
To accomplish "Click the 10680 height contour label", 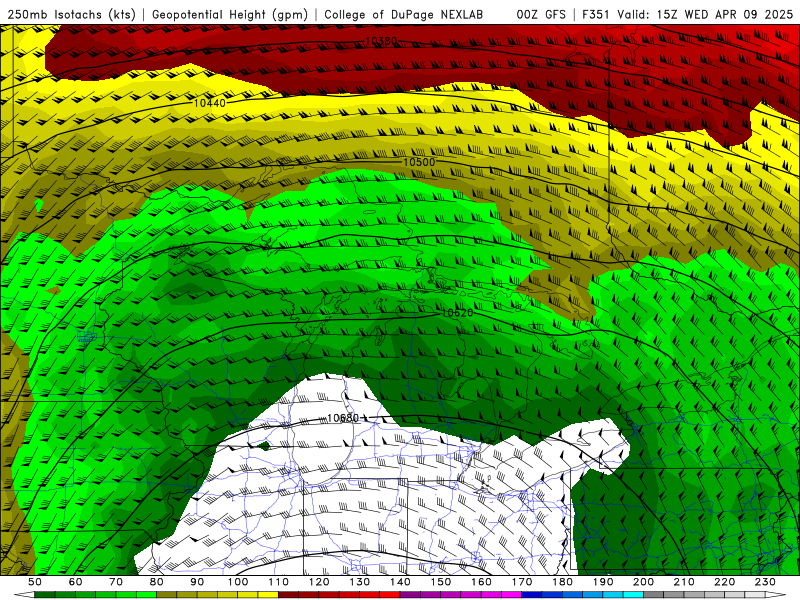I will 343,418.
